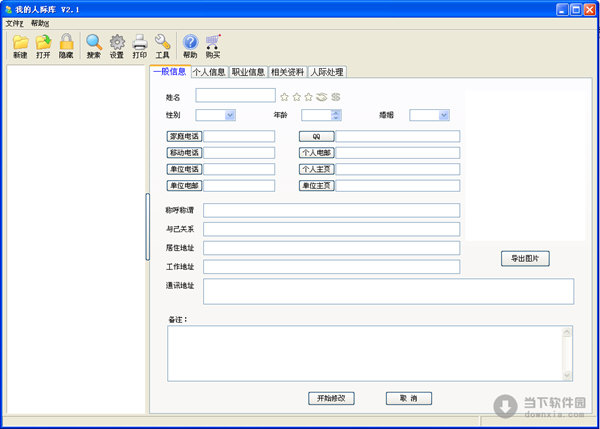Increase 年龄 with the up spinner arrow

click(x=336, y=113)
